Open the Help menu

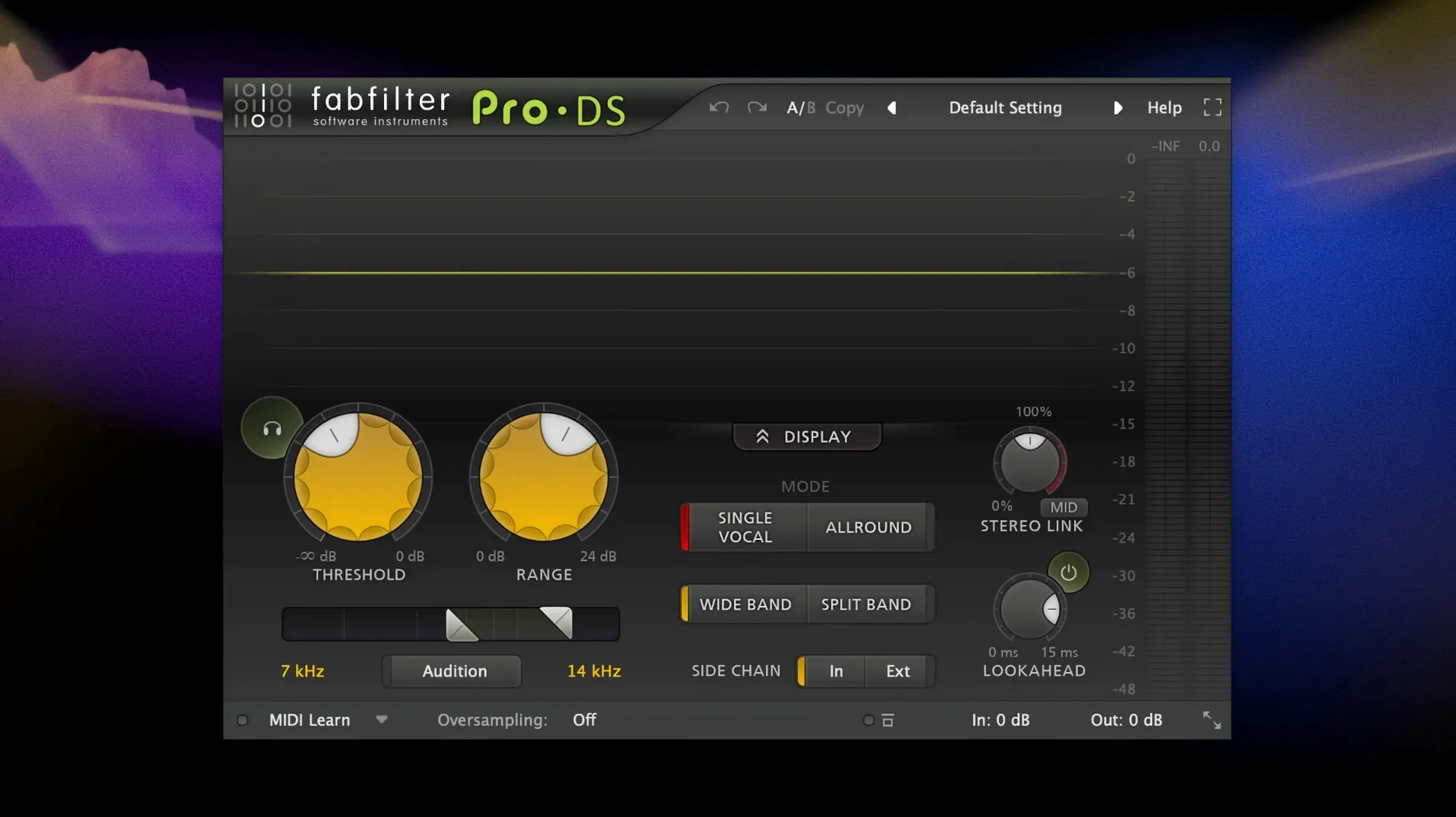(1164, 108)
